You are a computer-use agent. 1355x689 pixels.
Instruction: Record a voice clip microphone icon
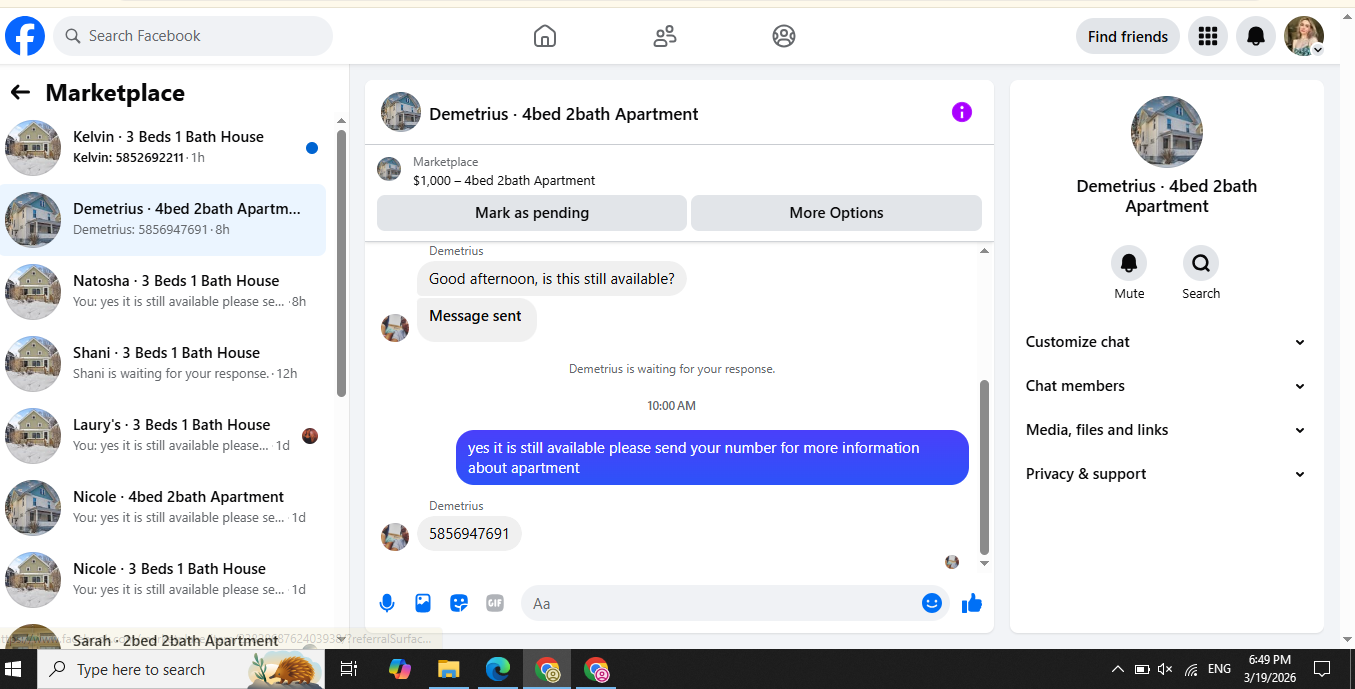(387, 603)
